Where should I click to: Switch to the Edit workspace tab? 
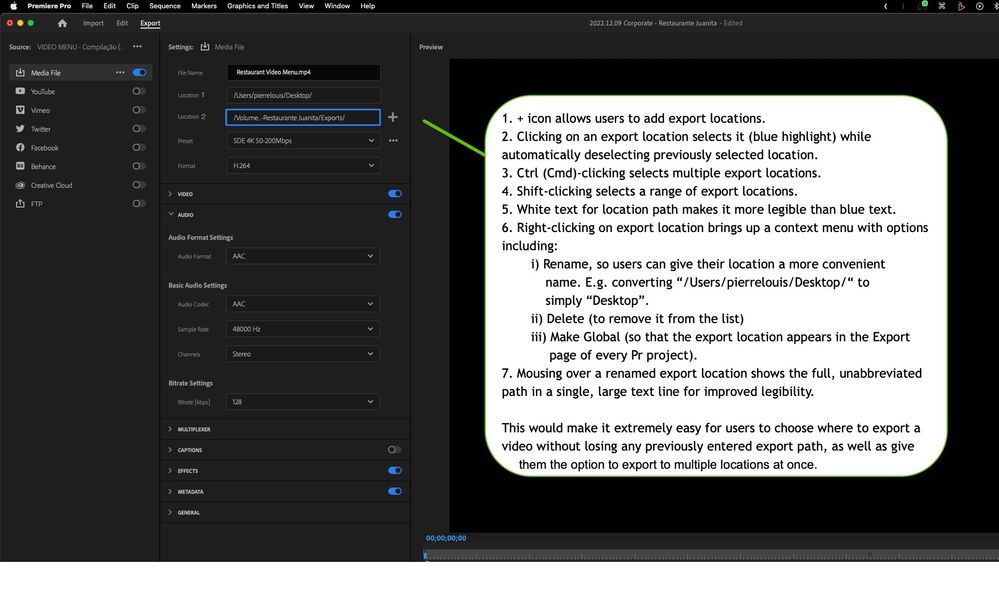pyautogui.click(x=122, y=23)
